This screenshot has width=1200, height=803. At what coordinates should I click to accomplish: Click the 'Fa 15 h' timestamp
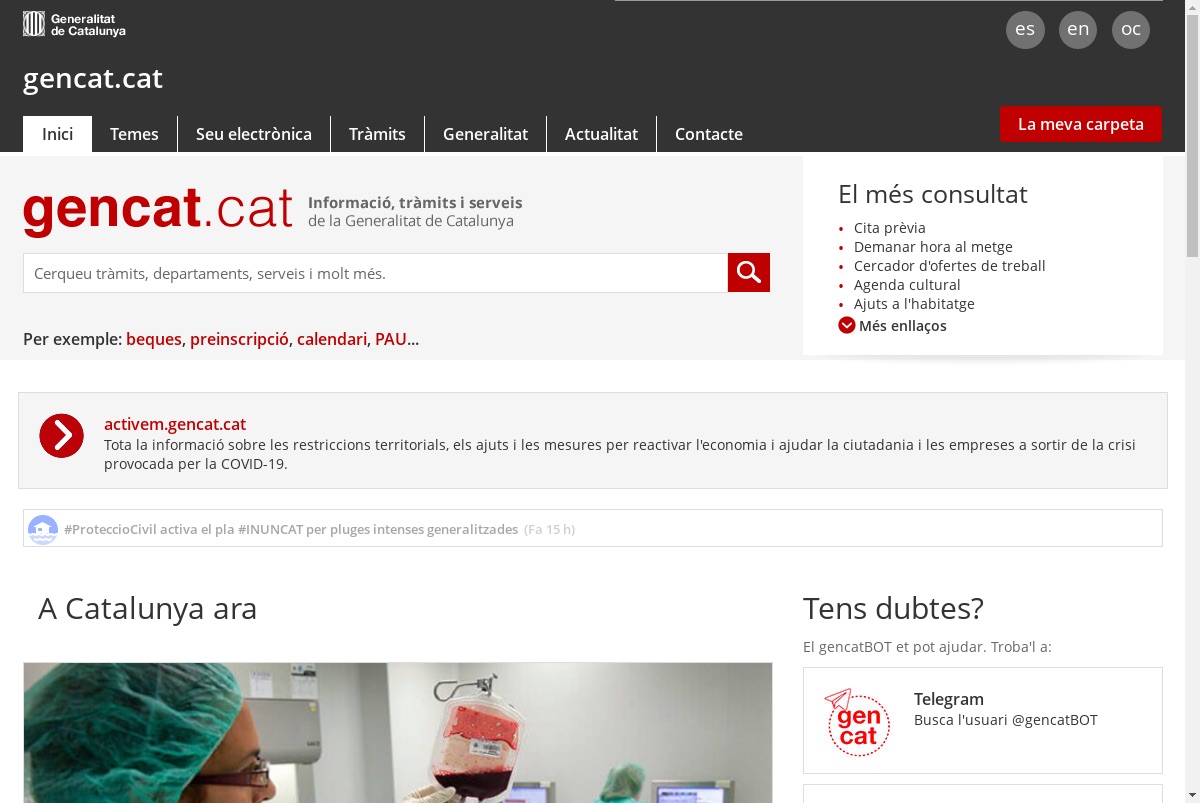pyautogui.click(x=549, y=529)
